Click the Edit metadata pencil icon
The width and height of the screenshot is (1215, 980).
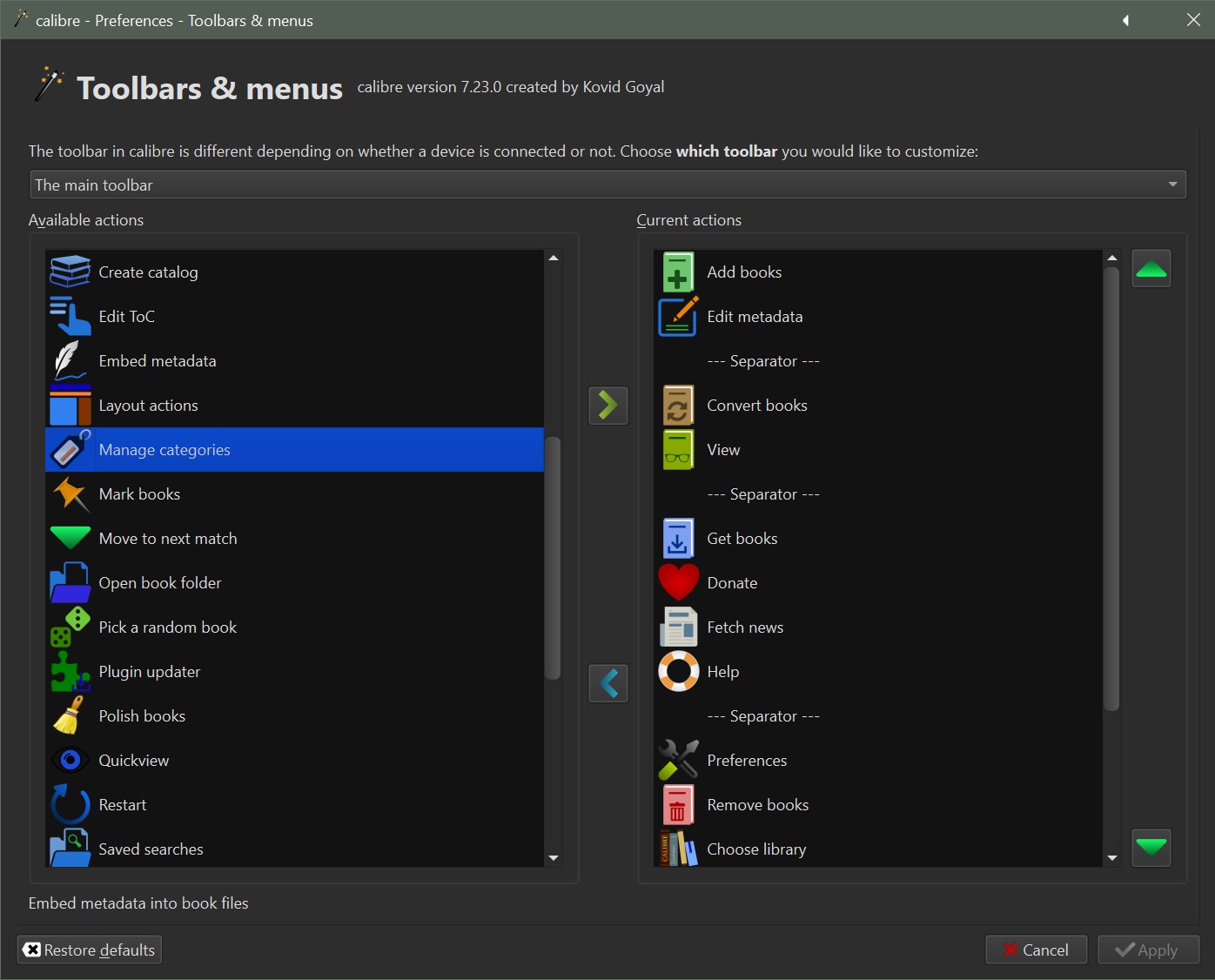click(678, 317)
